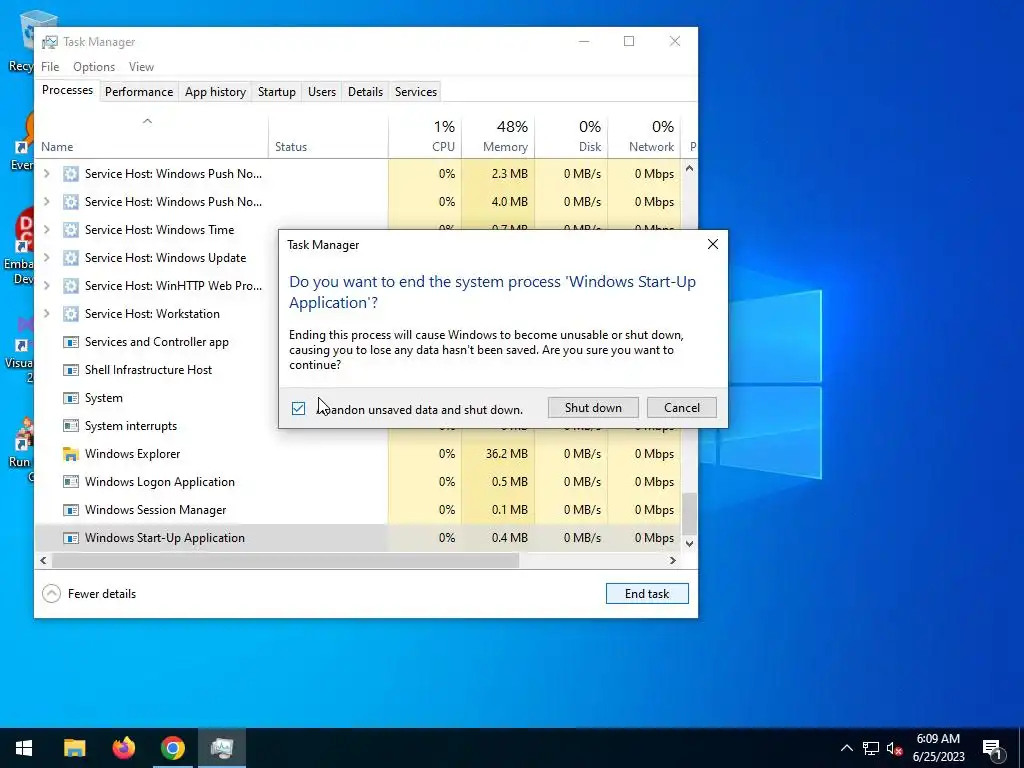This screenshot has width=1024, height=768.
Task: Click Fewer details link
Action: pos(102,594)
